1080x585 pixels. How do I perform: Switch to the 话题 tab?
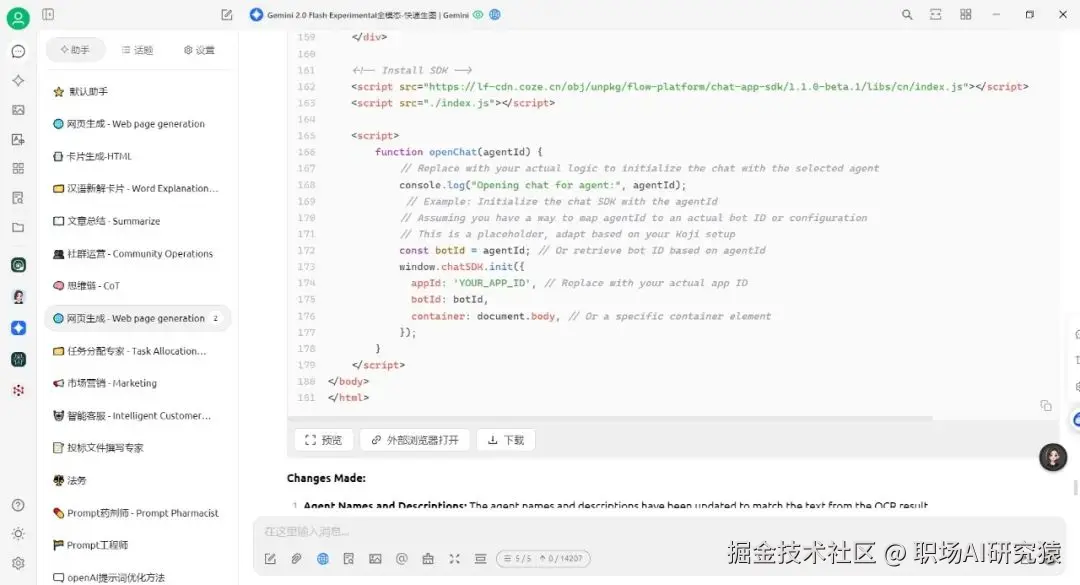pyautogui.click(x=137, y=50)
